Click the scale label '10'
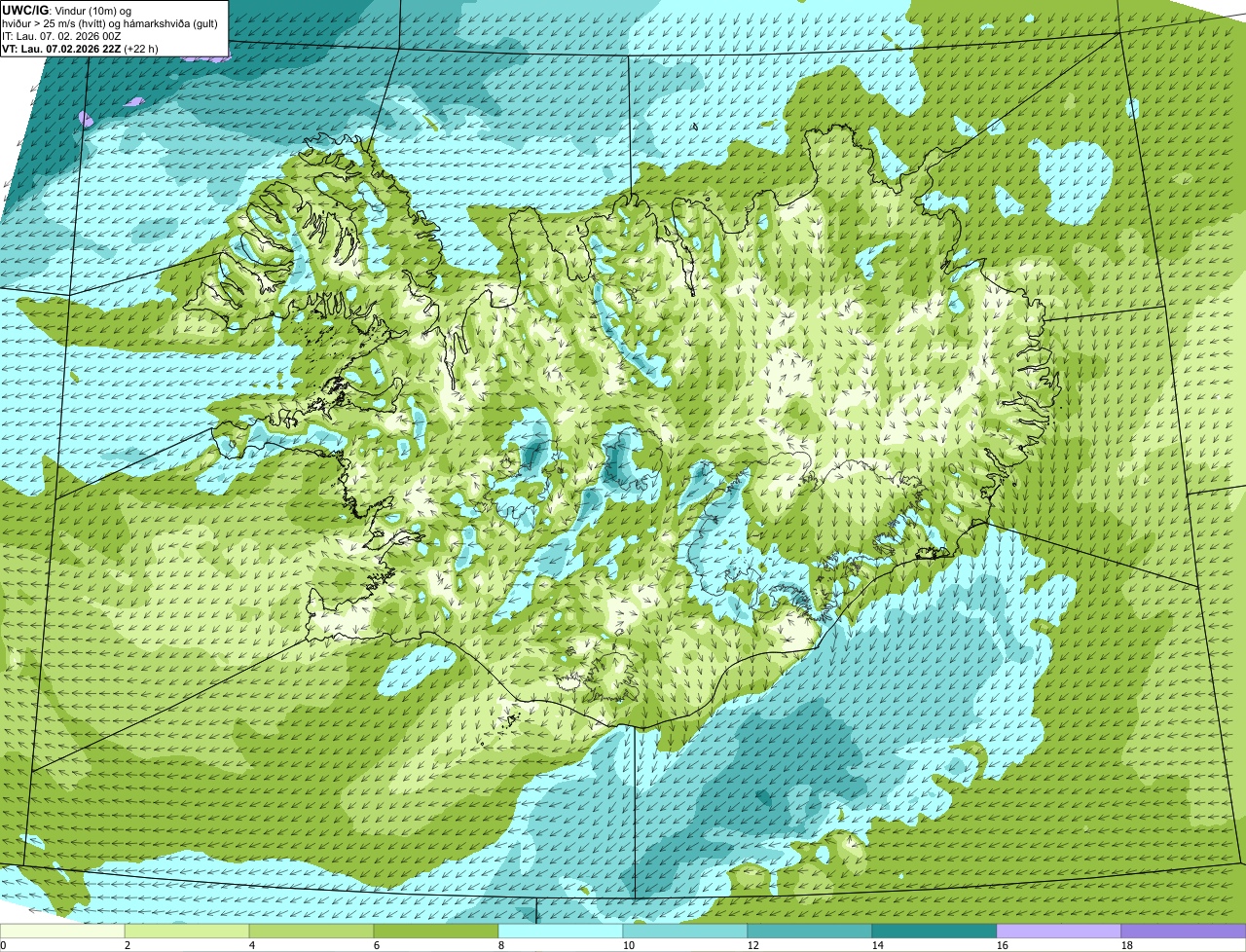Viewport: 1246px width, 952px height. (x=628, y=945)
